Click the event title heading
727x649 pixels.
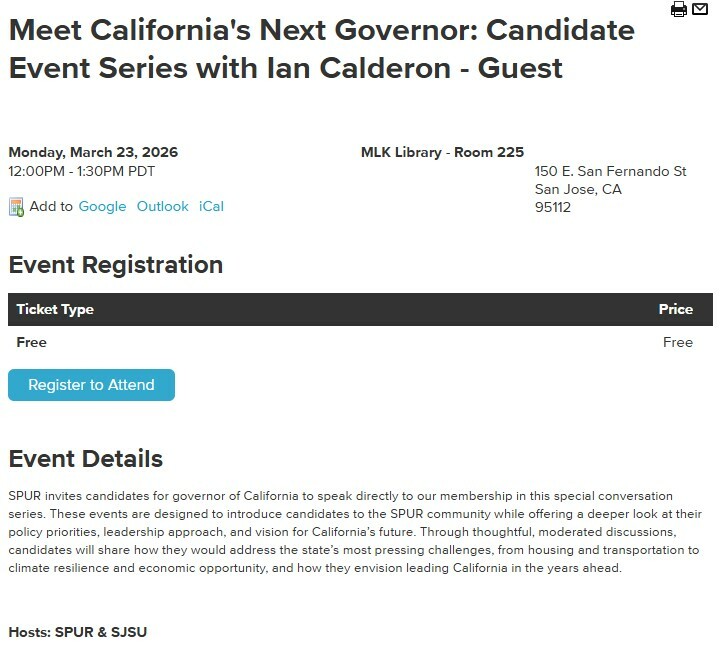click(320, 49)
